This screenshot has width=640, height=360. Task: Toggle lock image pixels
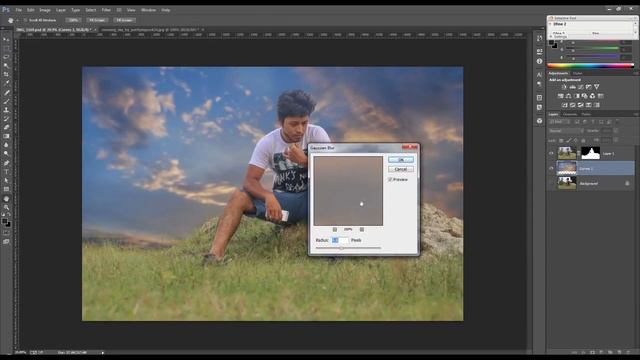pos(569,140)
